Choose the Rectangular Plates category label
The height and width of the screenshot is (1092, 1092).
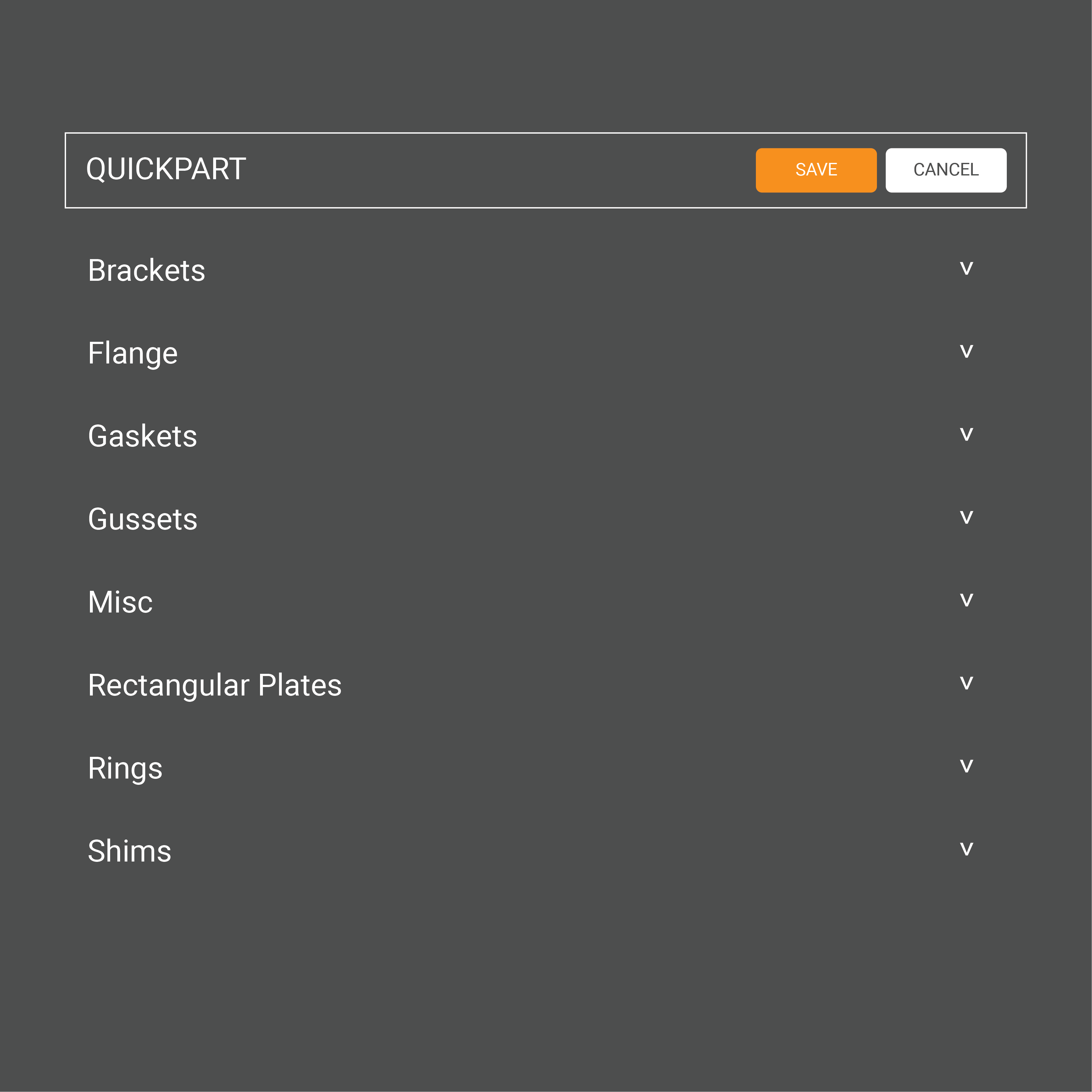[215, 685]
